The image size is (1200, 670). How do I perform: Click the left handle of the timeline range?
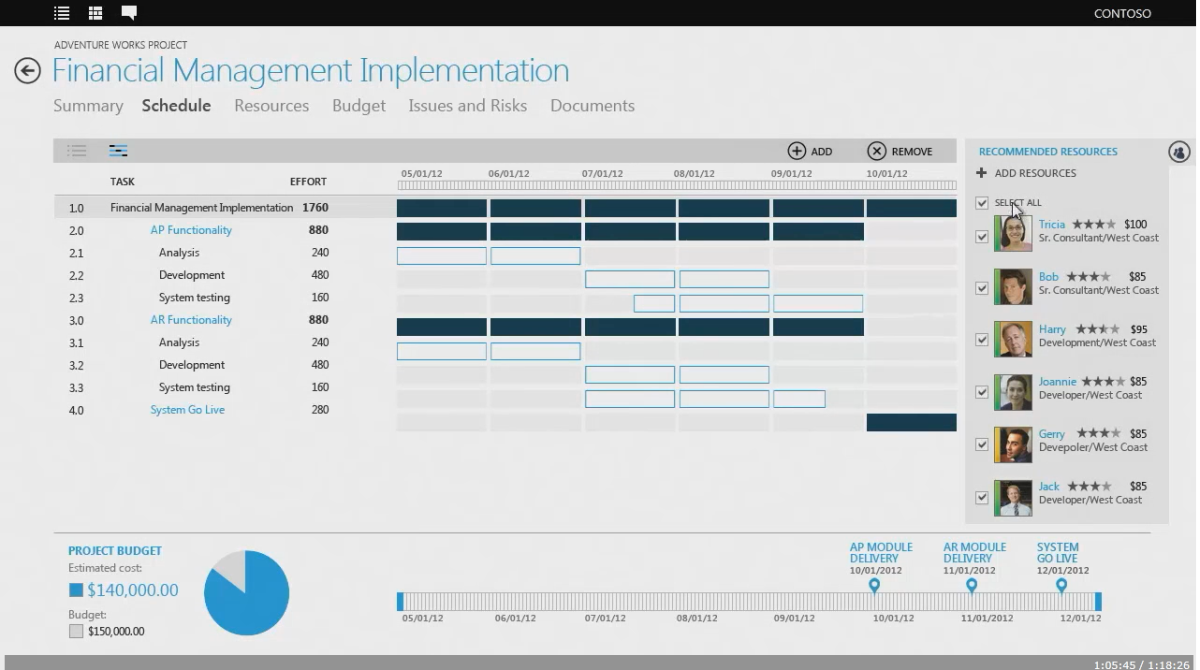[400, 601]
